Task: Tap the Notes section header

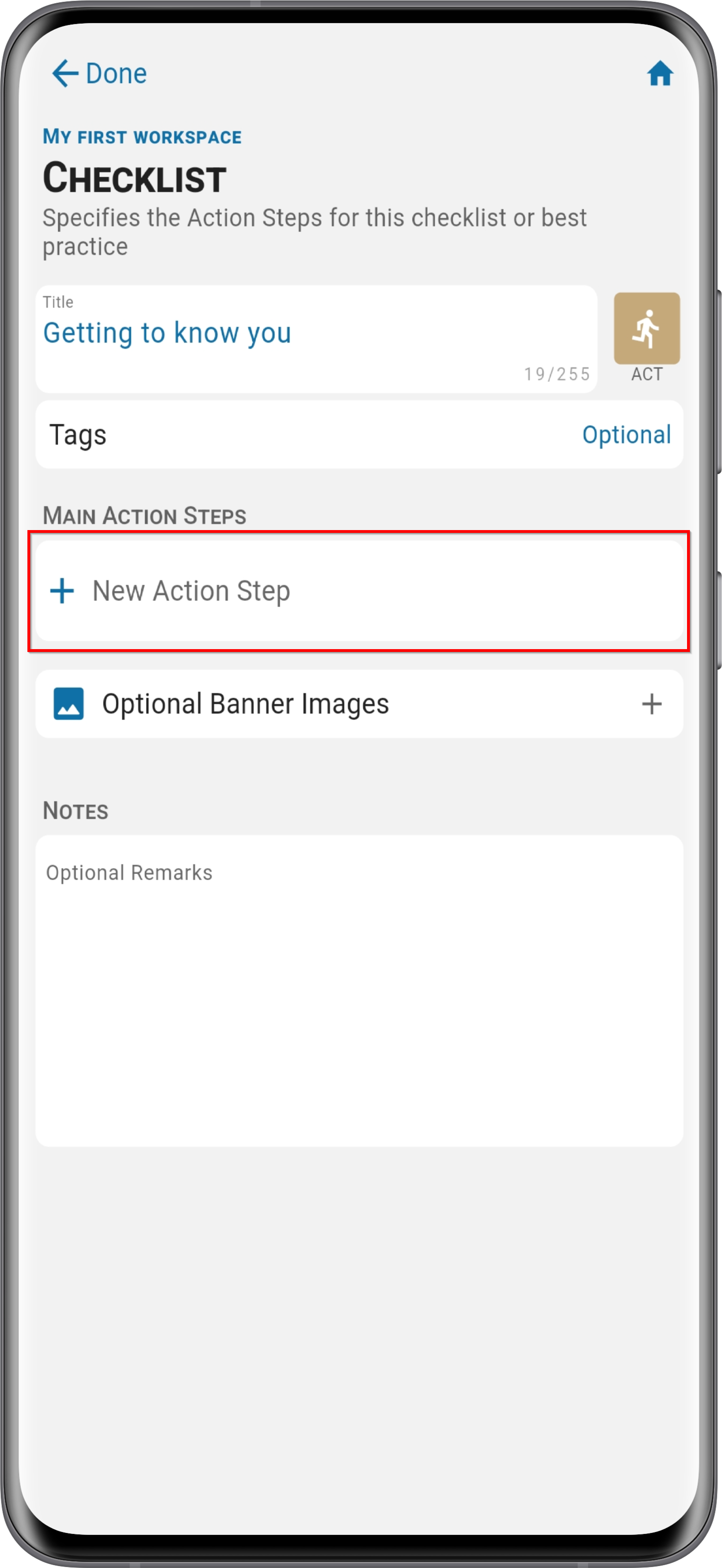Action: pyautogui.click(x=76, y=811)
